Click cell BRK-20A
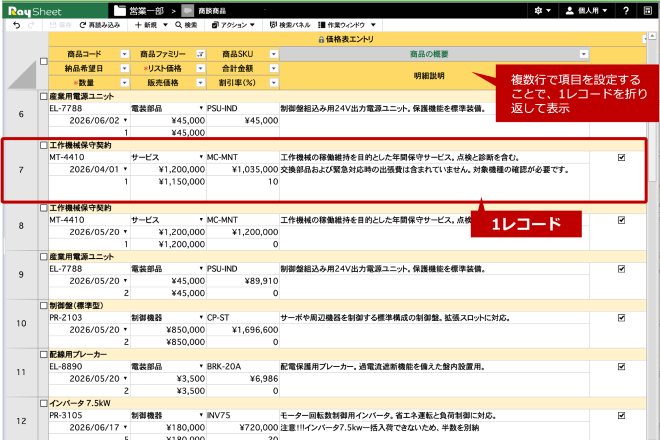This screenshot has width=660, height=440. click(x=243, y=366)
